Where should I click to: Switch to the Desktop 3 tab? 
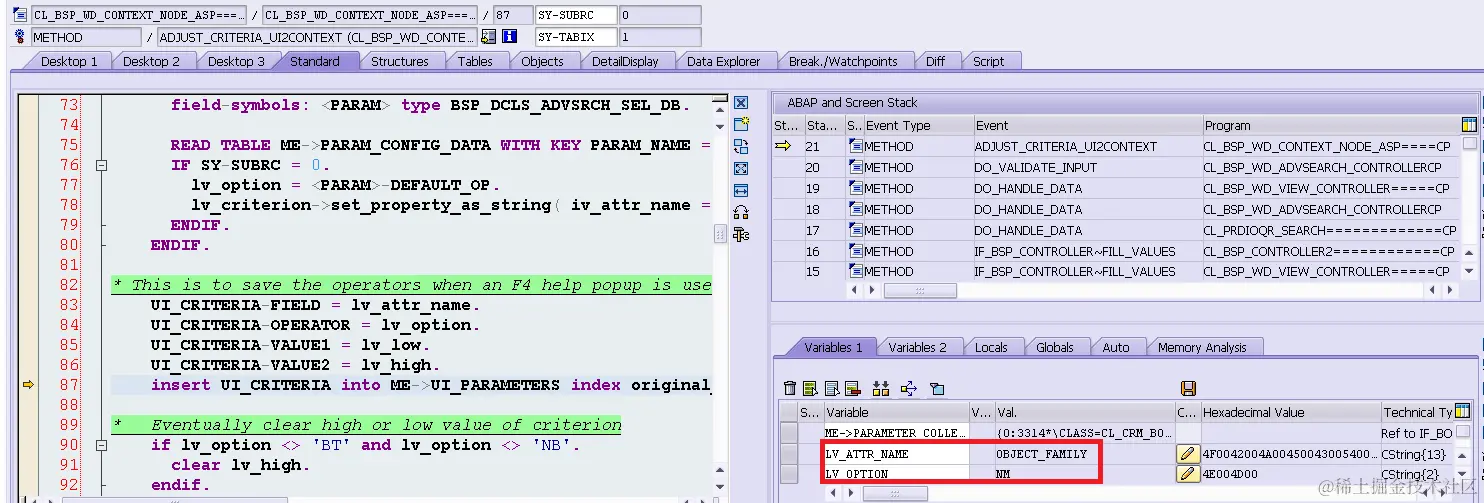click(236, 61)
